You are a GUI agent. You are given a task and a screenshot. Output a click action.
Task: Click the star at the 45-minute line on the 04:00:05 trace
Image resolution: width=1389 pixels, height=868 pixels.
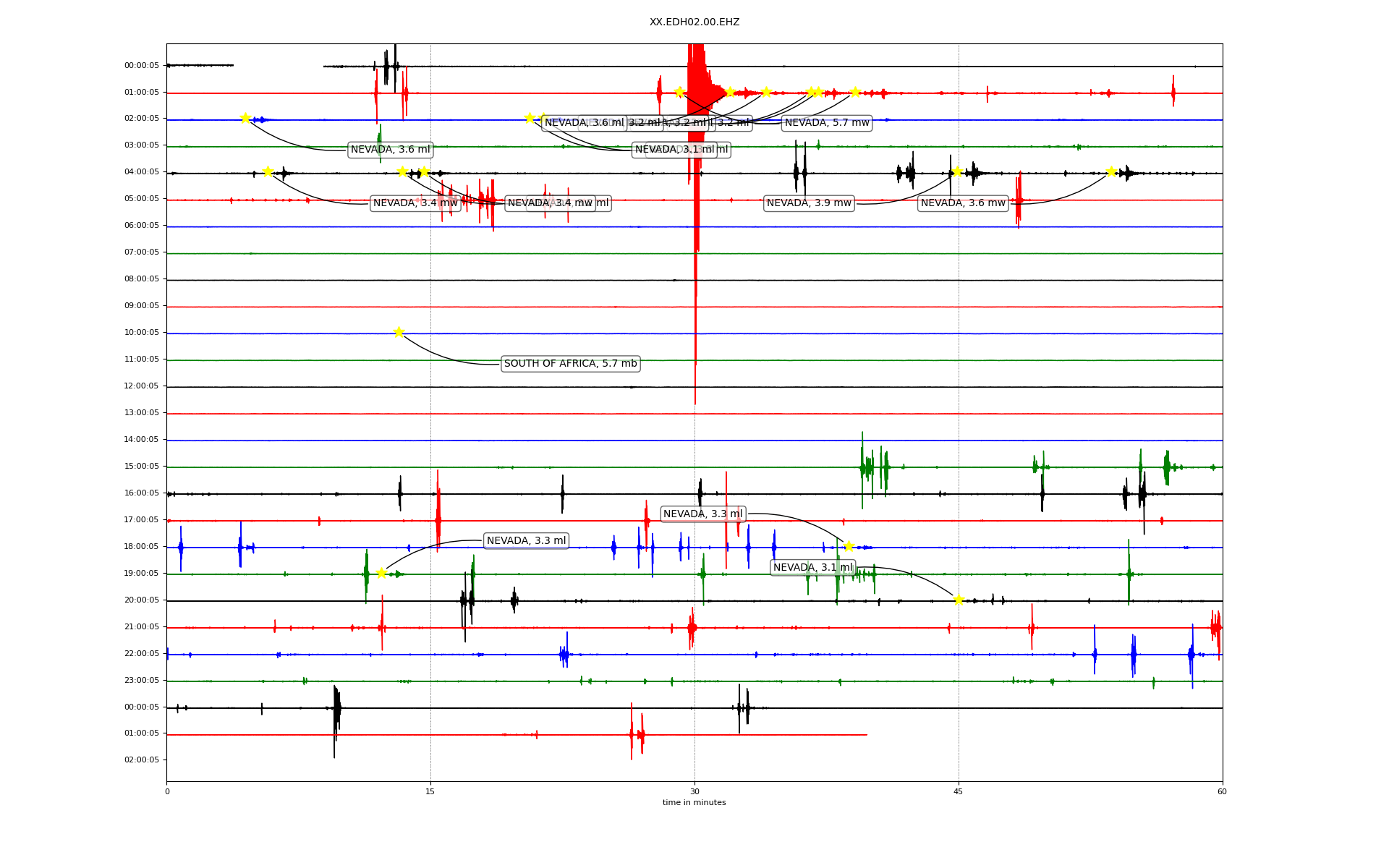coord(957,171)
